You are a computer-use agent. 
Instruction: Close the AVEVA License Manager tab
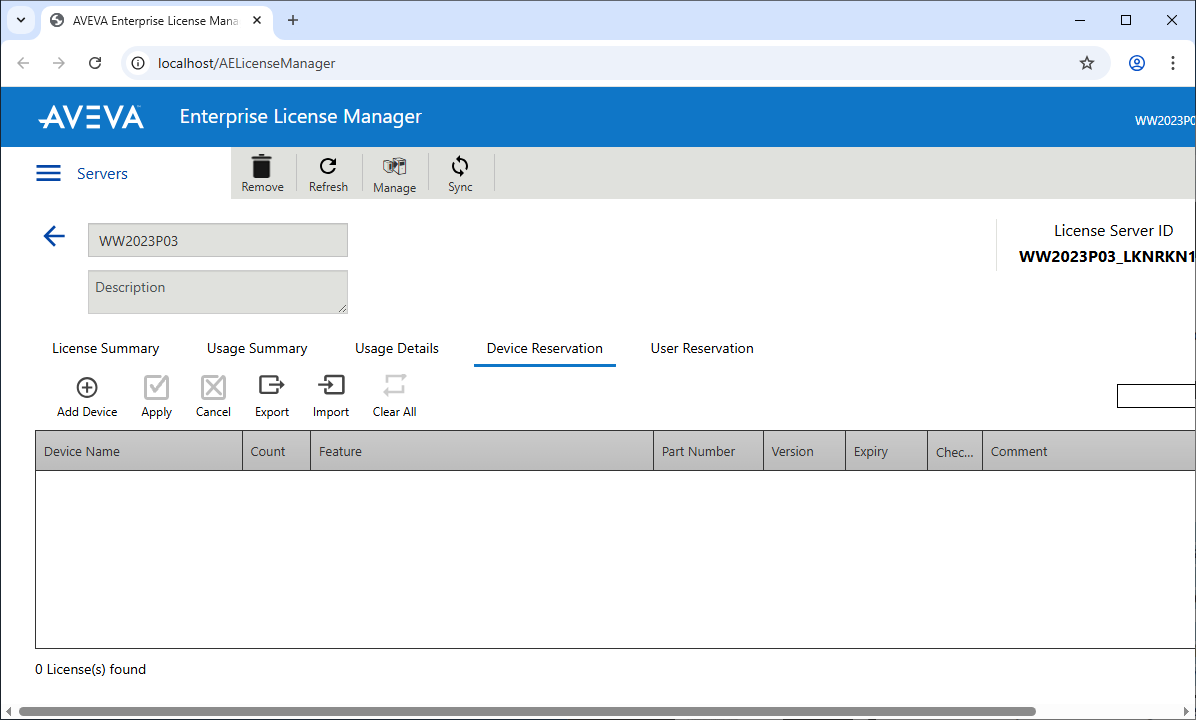tap(257, 21)
